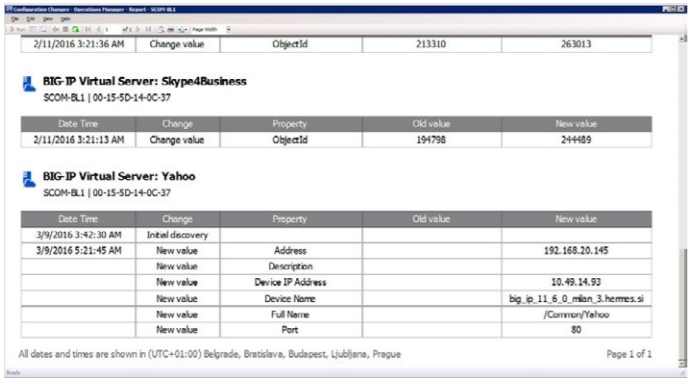Select the cell '2/11/2016 3:21:13 AM'
Viewport: 693px width, 383px height.
[x=79, y=140]
